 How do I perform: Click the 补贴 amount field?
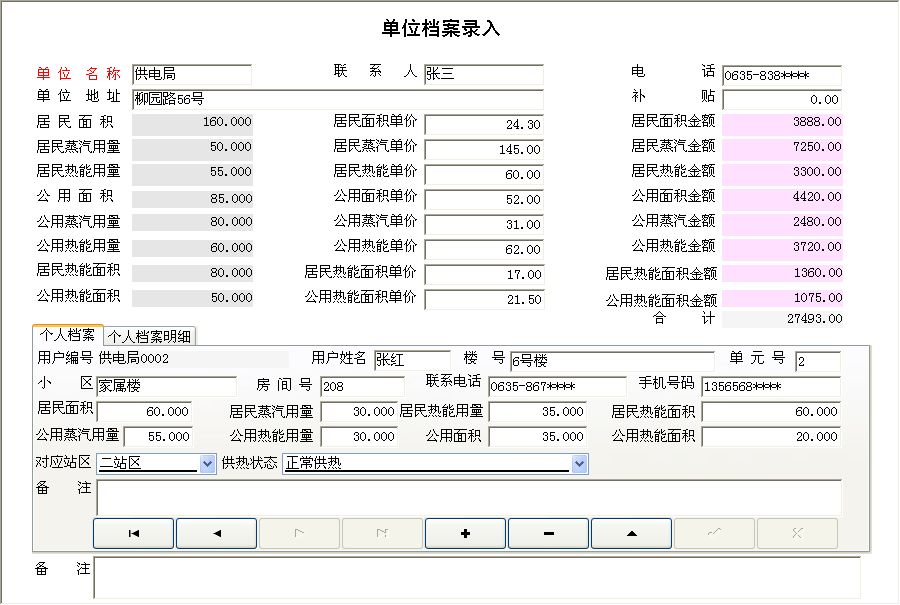(782, 99)
